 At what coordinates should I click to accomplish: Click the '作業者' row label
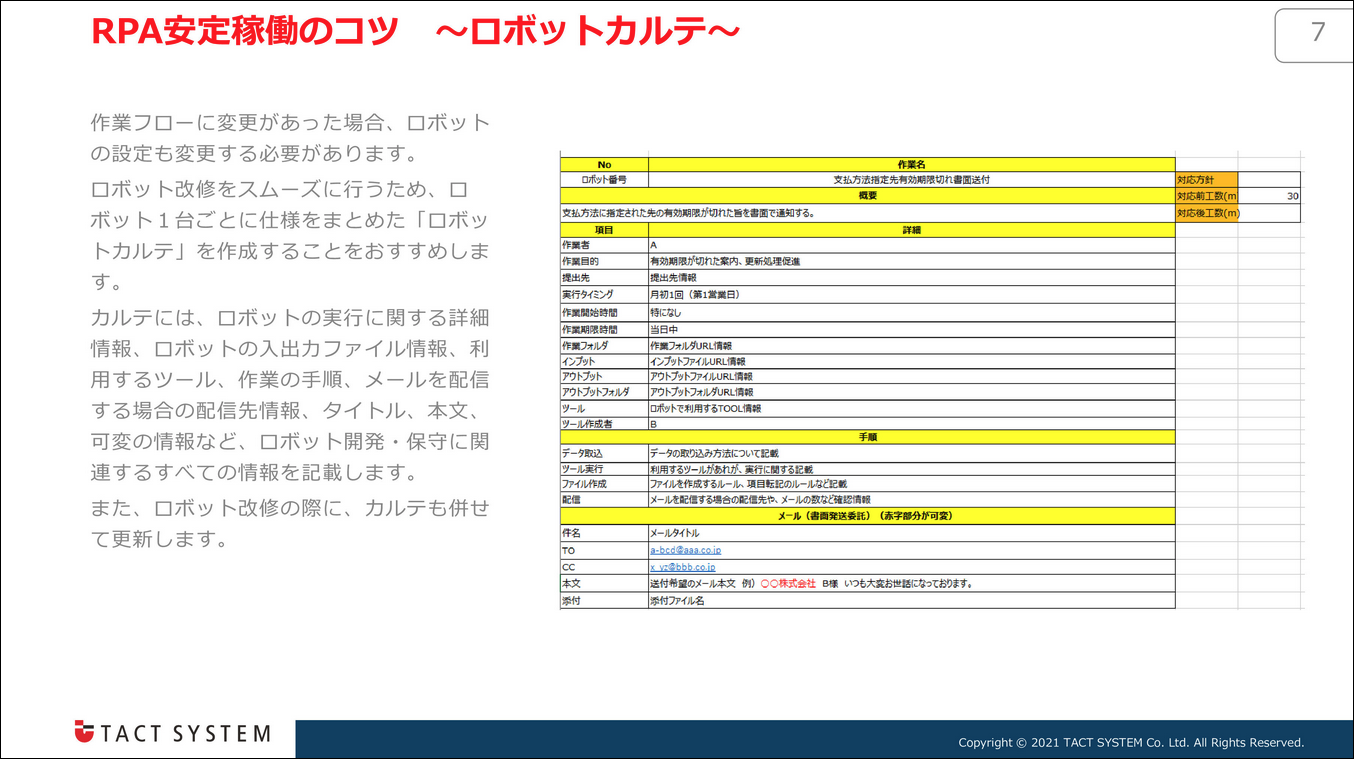tap(604, 245)
